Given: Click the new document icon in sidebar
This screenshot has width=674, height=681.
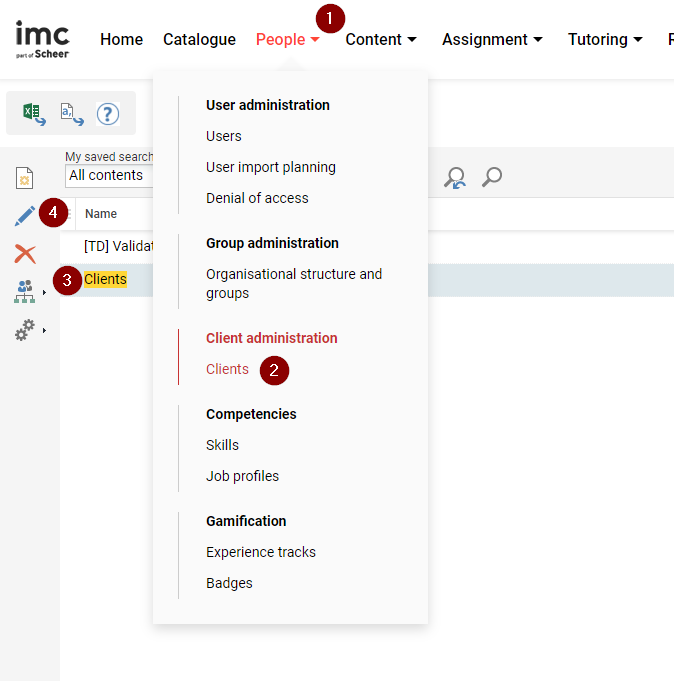Looking at the screenshot, I should (x=25, y=178).
